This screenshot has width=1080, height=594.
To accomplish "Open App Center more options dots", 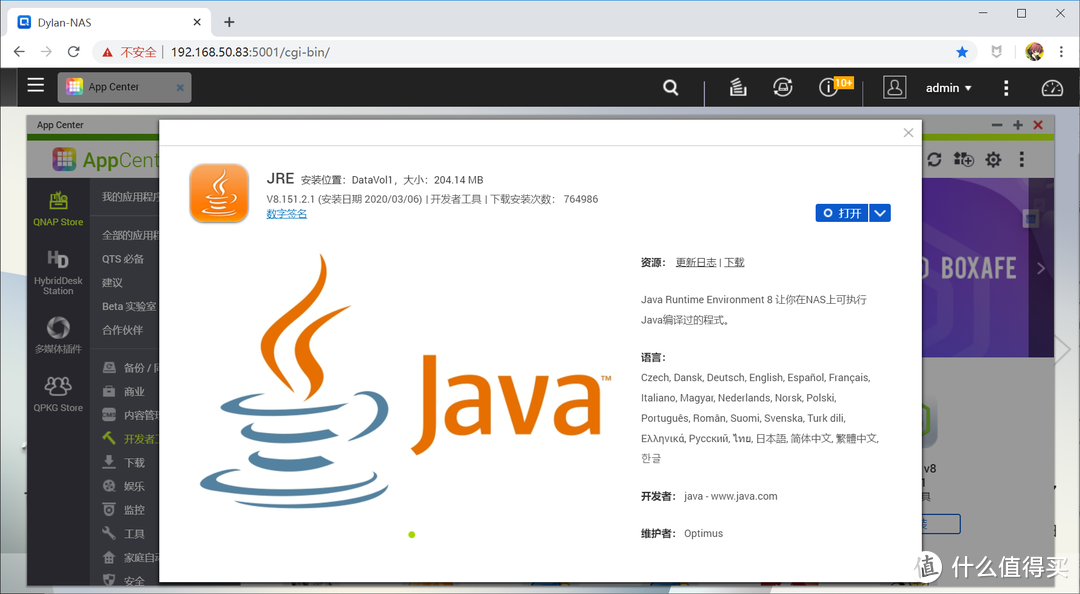I will point(1021,160).
